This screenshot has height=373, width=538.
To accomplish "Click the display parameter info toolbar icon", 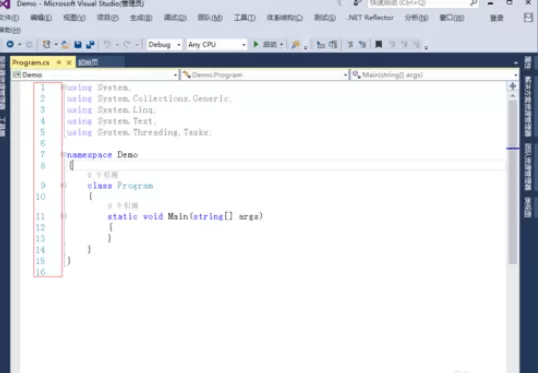I will 333,44.
